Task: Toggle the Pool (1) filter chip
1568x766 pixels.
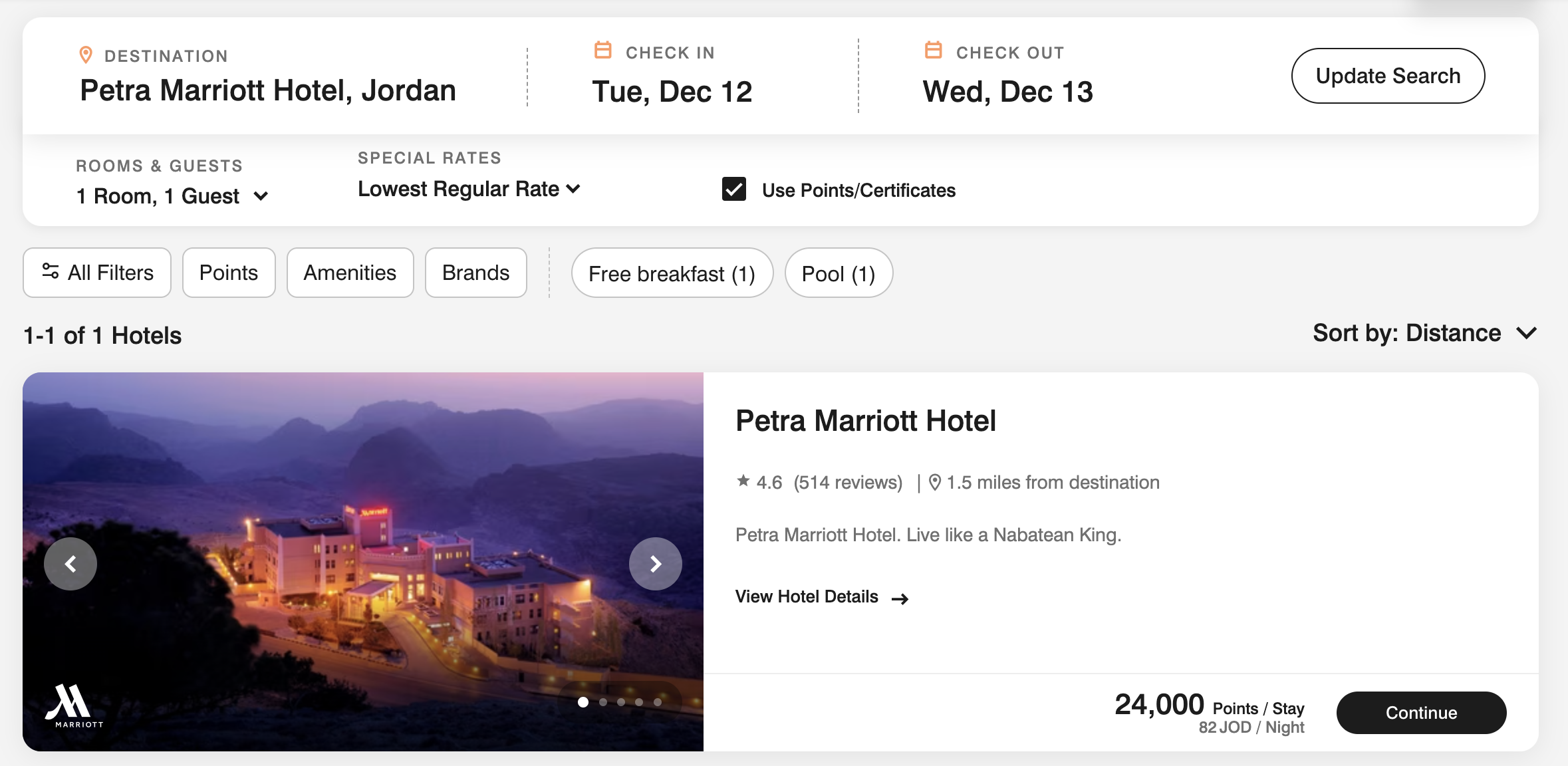Action: coord(839,273)
